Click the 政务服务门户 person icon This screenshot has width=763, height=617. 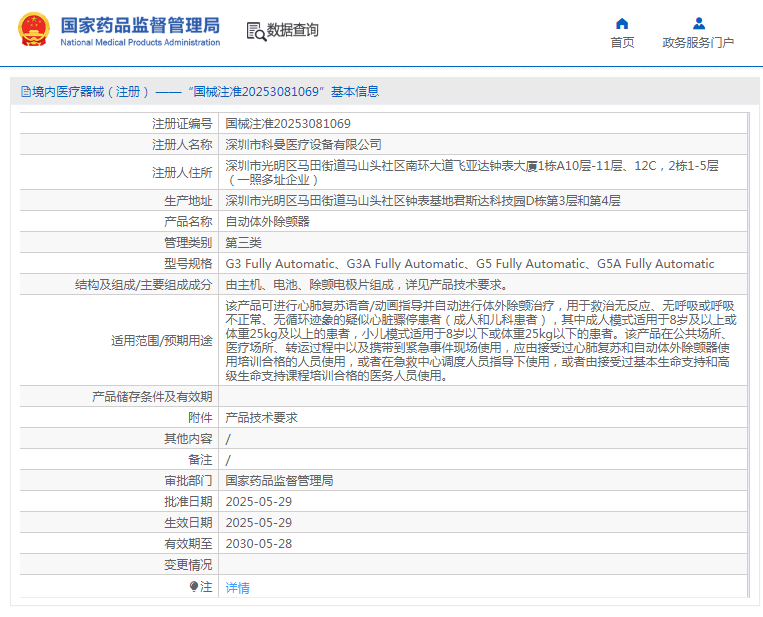(x=699, y=23)
